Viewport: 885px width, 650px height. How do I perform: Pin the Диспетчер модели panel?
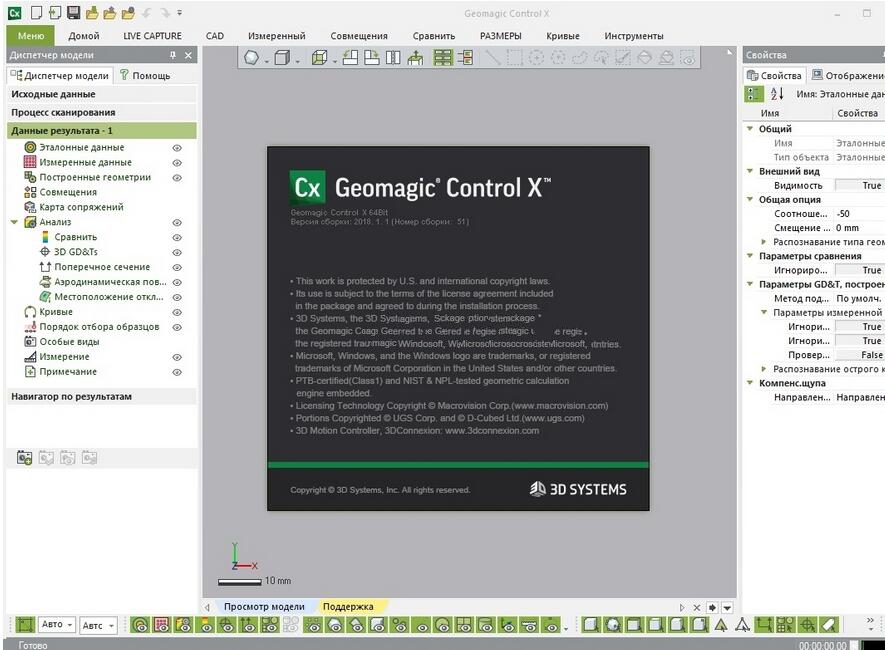(173, 55)
